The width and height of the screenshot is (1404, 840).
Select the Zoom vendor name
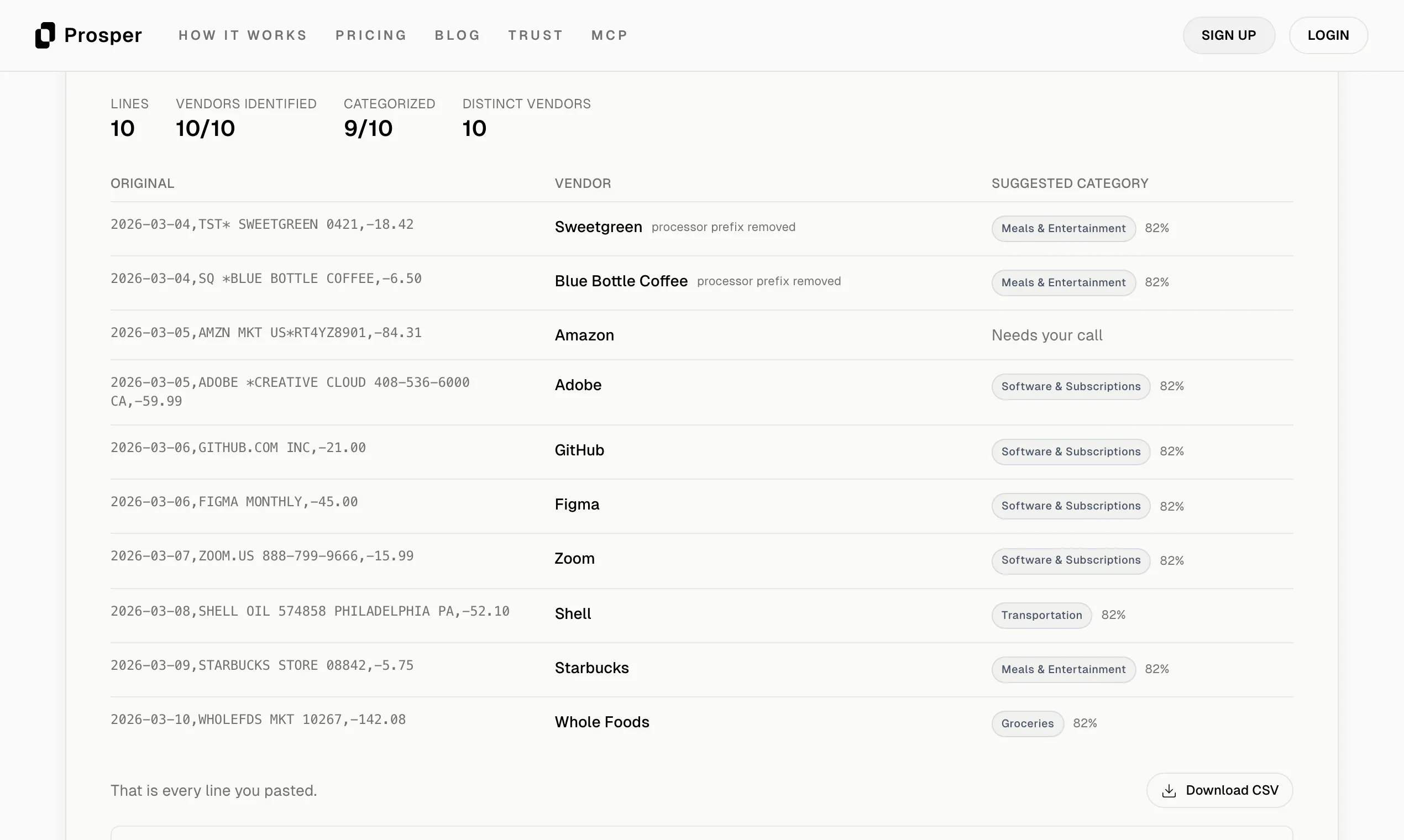(x=575, y=559)
